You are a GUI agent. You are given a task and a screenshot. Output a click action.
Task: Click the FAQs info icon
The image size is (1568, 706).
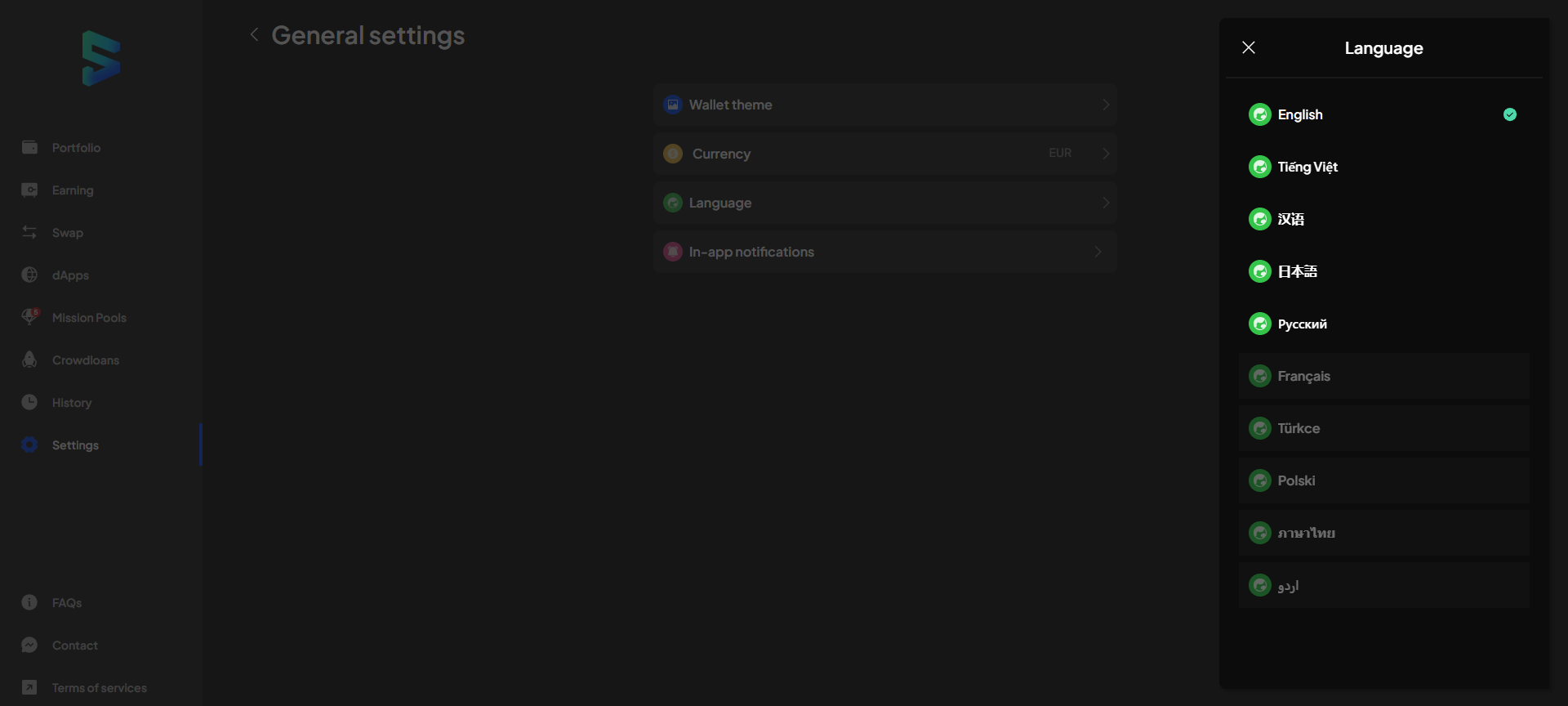click(29, 602)
